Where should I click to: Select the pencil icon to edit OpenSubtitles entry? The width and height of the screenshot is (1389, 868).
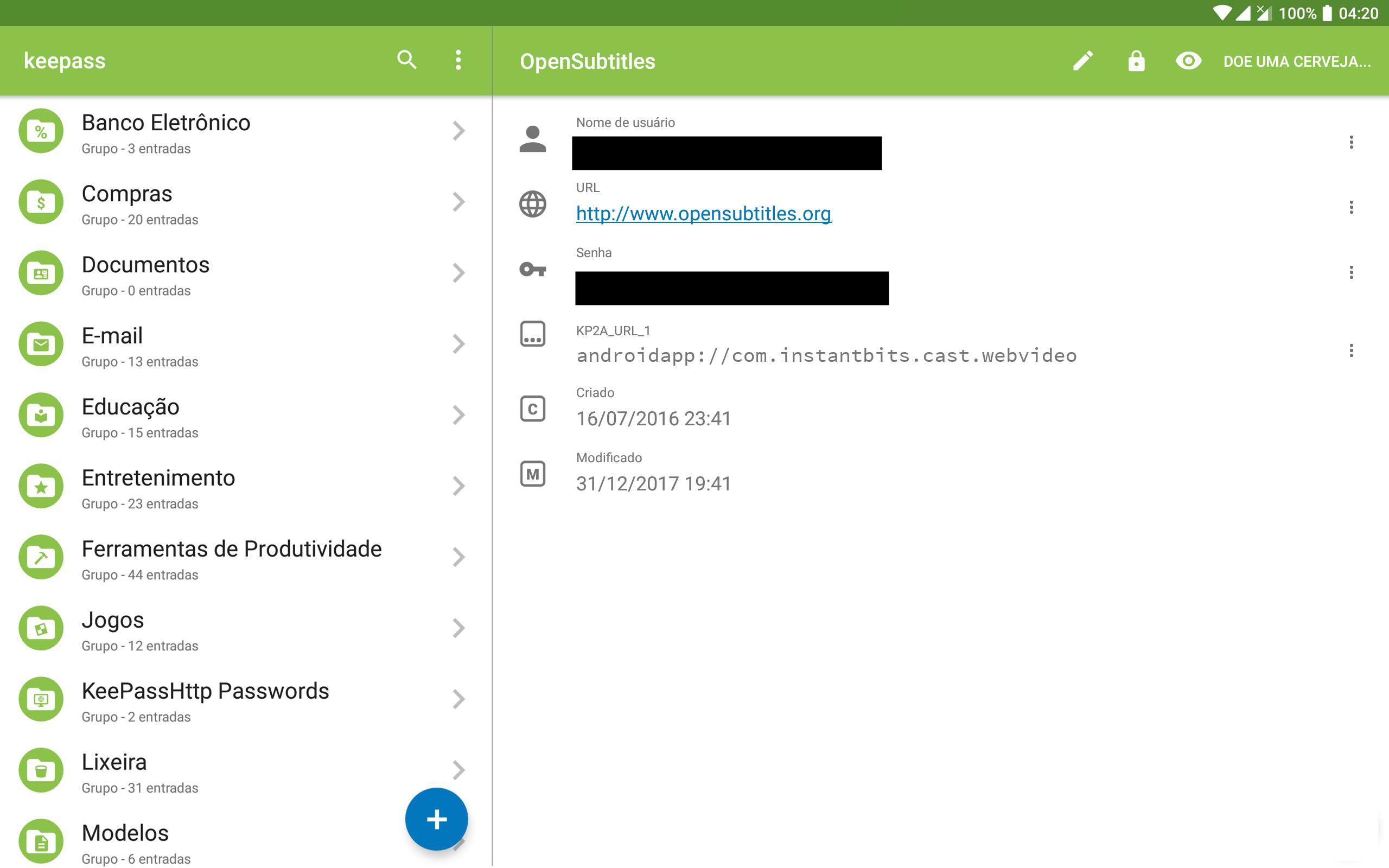[1084, 60]
